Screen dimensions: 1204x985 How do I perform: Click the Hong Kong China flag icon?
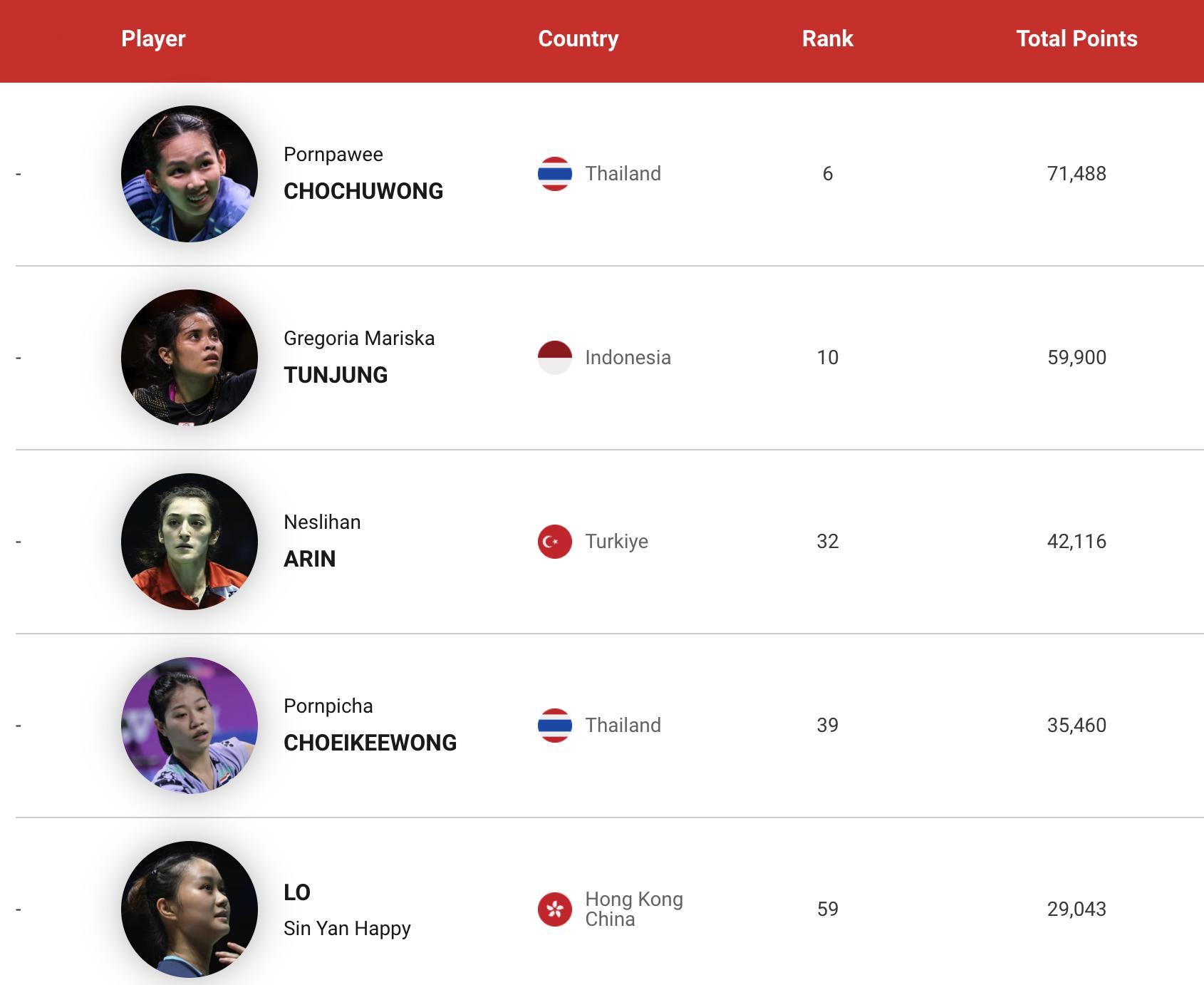[554, 909]
